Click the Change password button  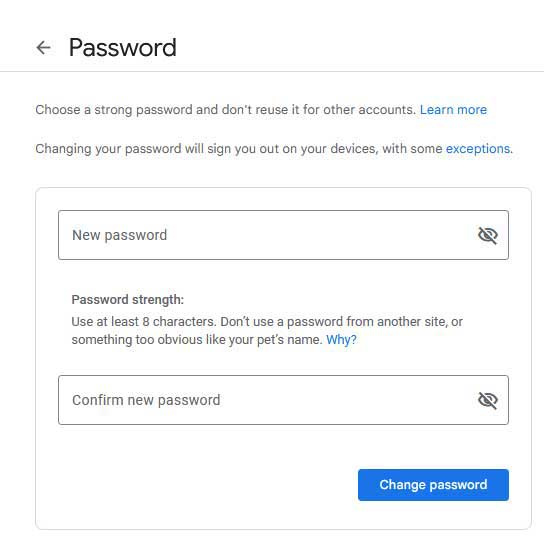point(433,485)
